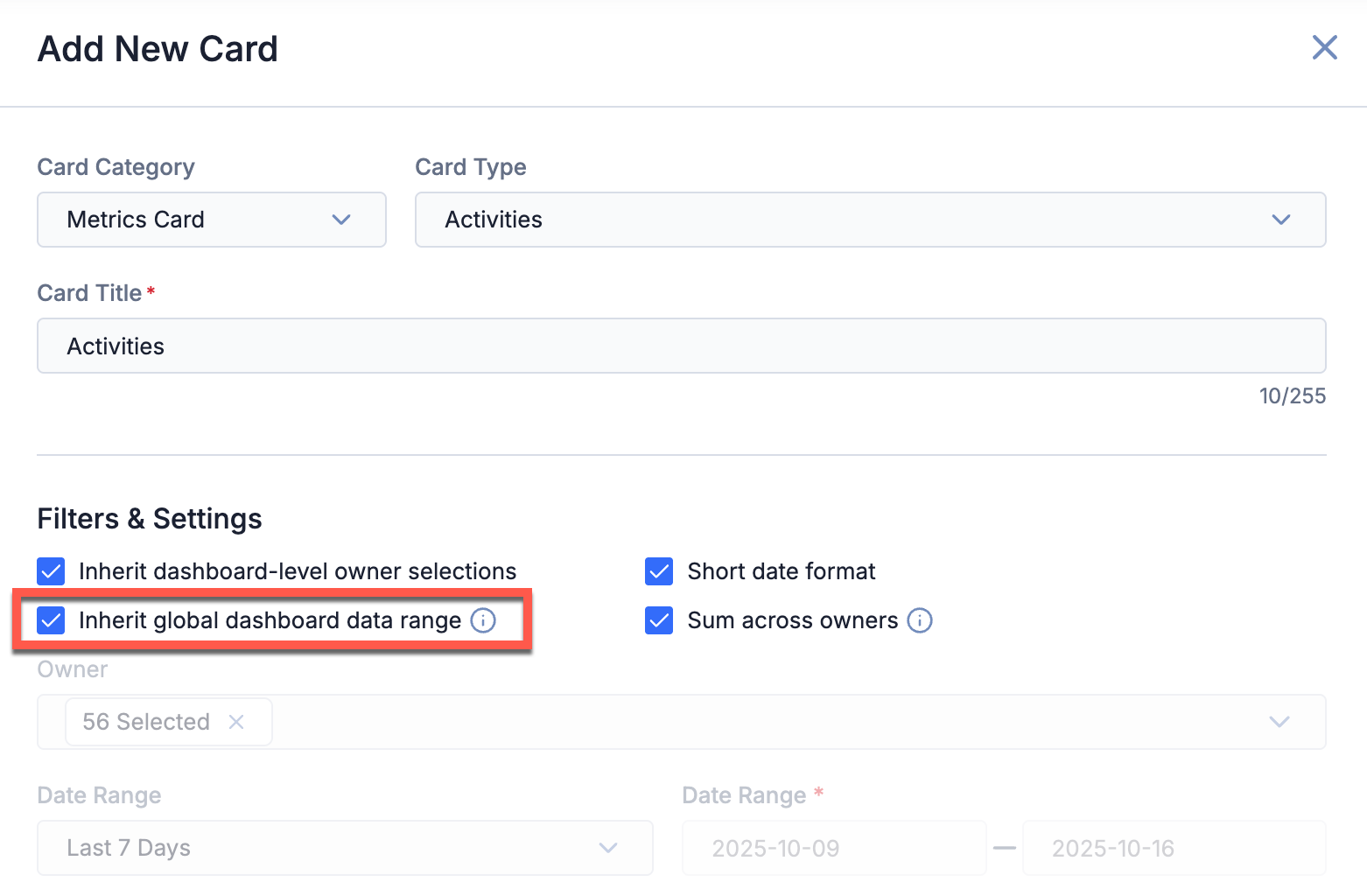Viewport: 1367px width, 896px height.
Task: Open the Metrics Card category dropdown
Action: pos(211,220)
